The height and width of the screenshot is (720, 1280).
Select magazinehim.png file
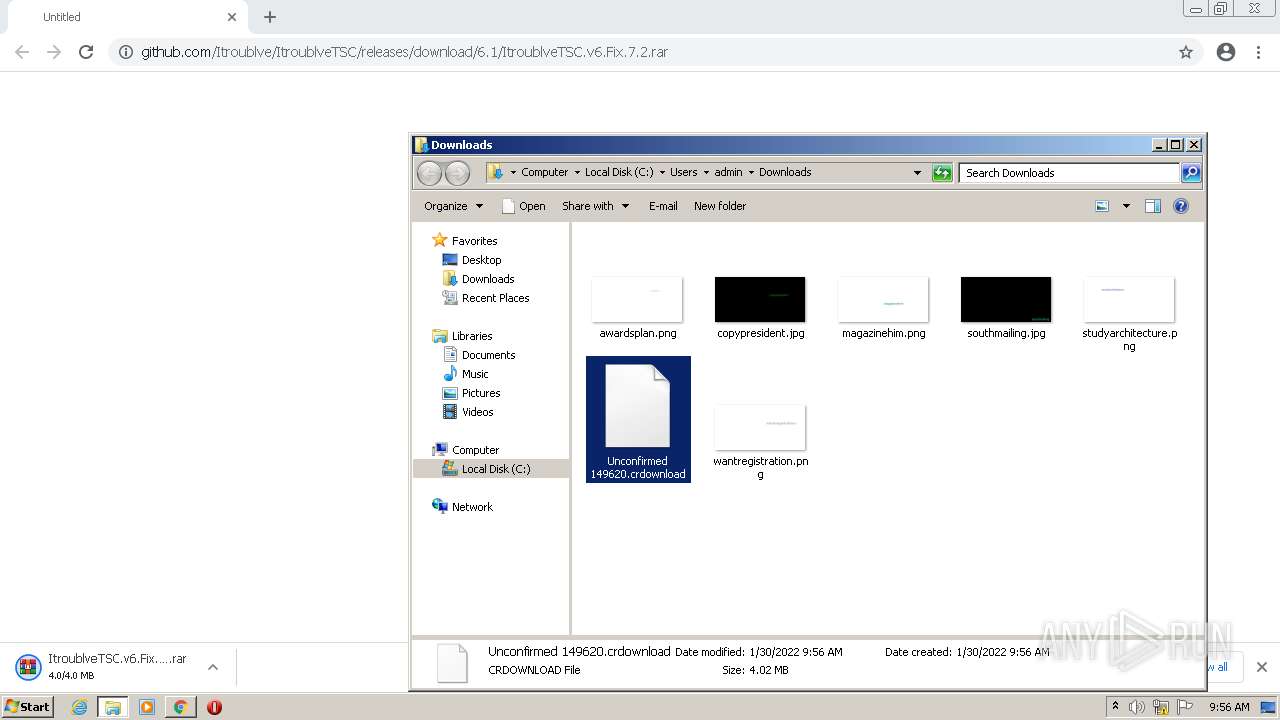click(x=883, y=308)
